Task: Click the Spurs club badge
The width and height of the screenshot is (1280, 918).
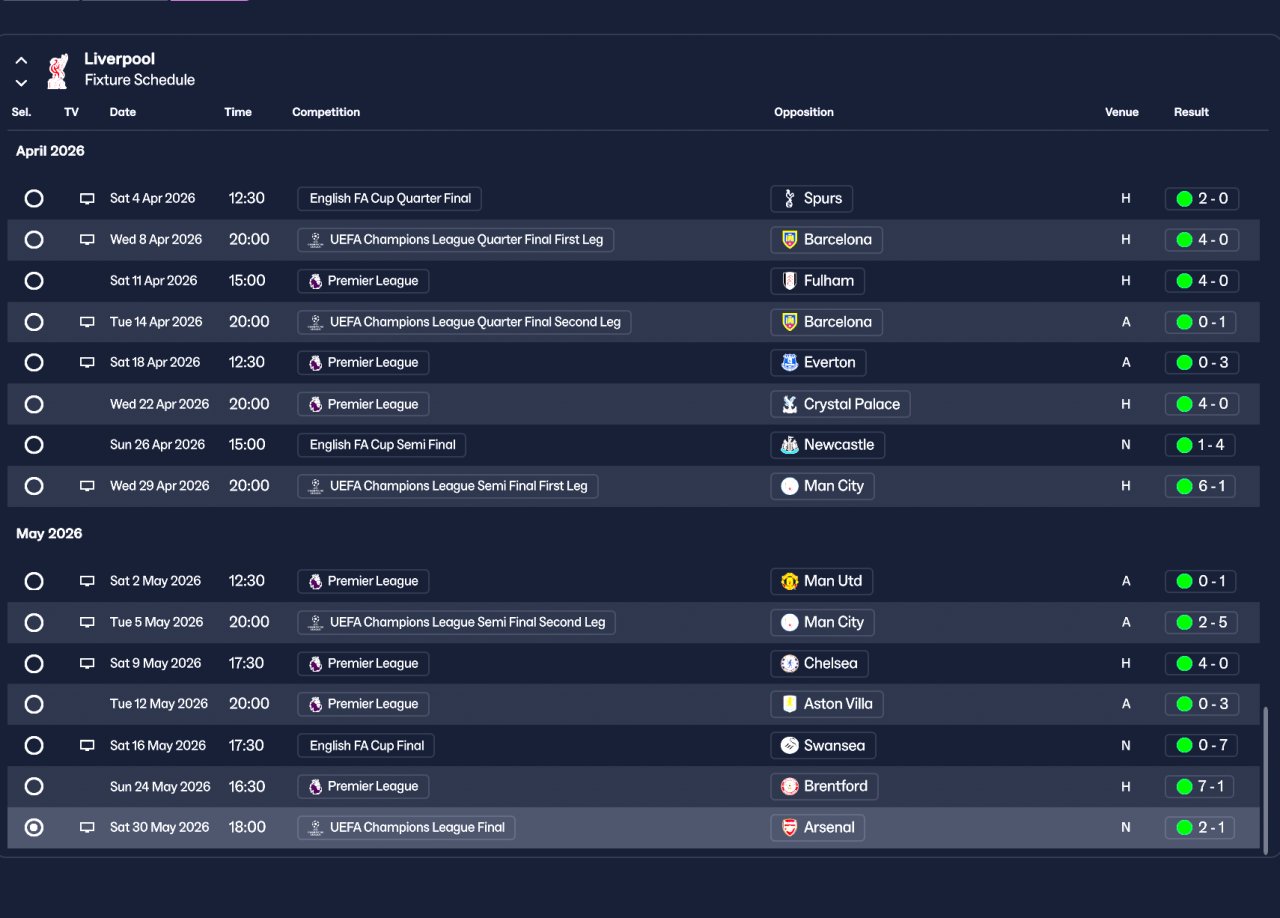Action: tap(790, 199)
